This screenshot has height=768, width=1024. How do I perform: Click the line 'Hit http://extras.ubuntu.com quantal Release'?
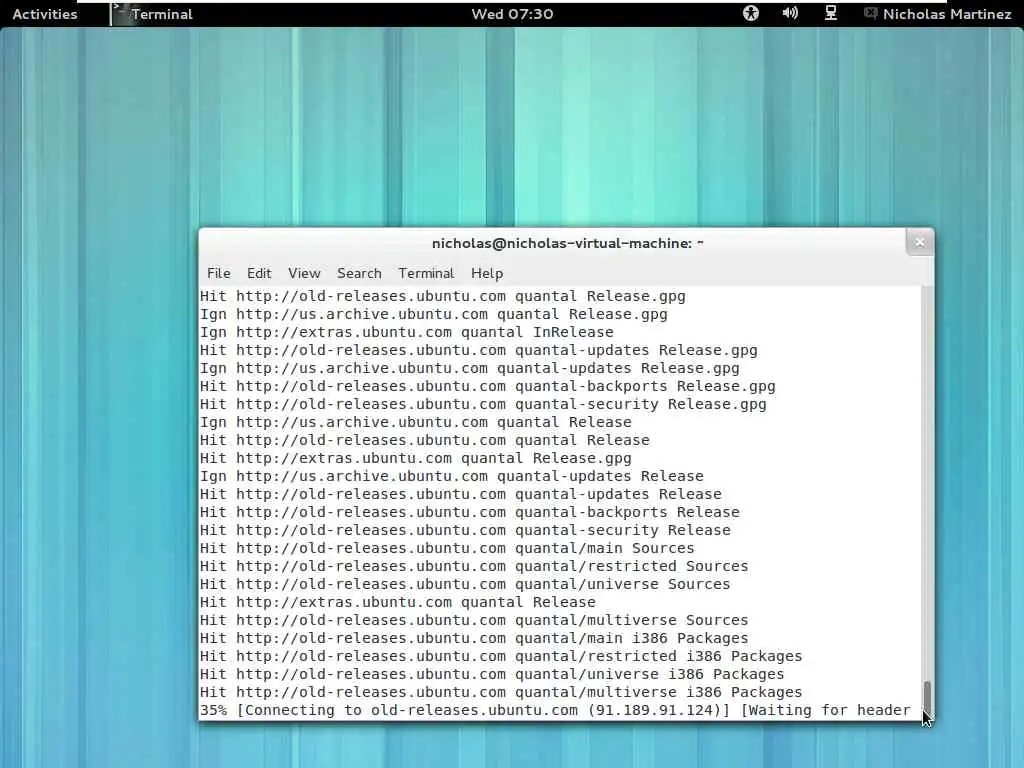click(398, 602)
